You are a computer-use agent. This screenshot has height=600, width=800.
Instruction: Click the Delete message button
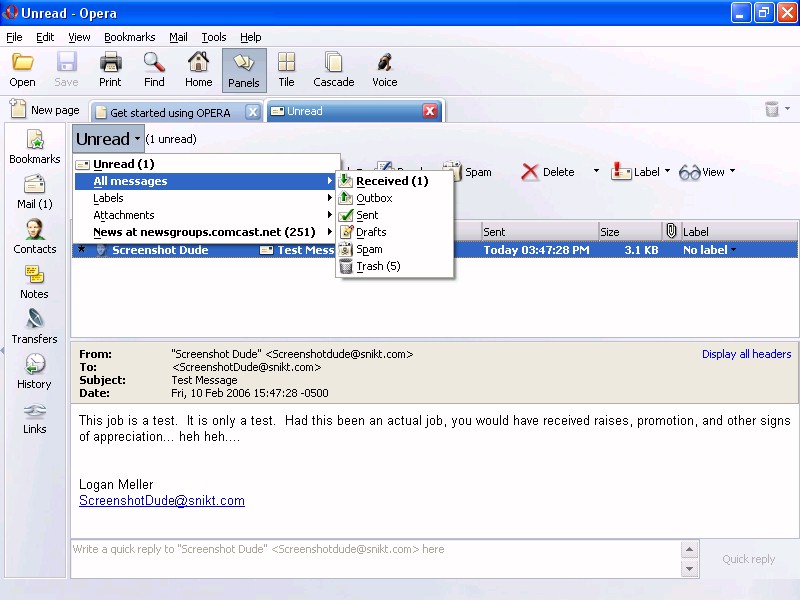547,172
